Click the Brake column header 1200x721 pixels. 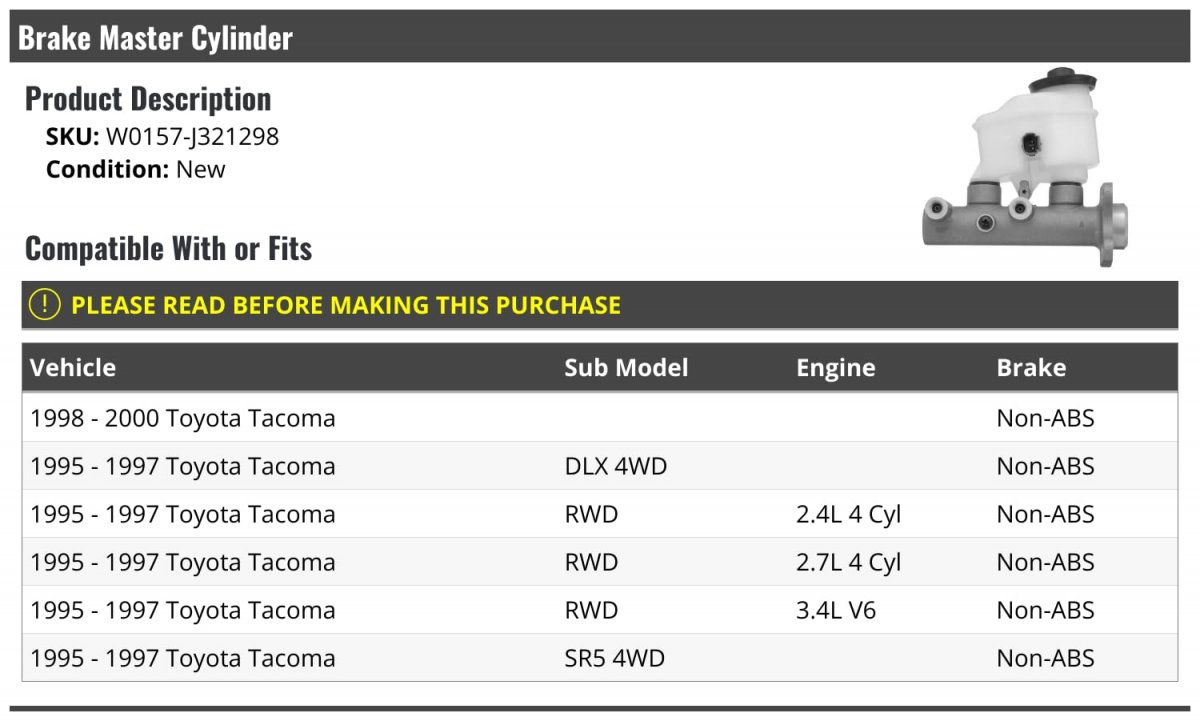(x=1031, y=367)
